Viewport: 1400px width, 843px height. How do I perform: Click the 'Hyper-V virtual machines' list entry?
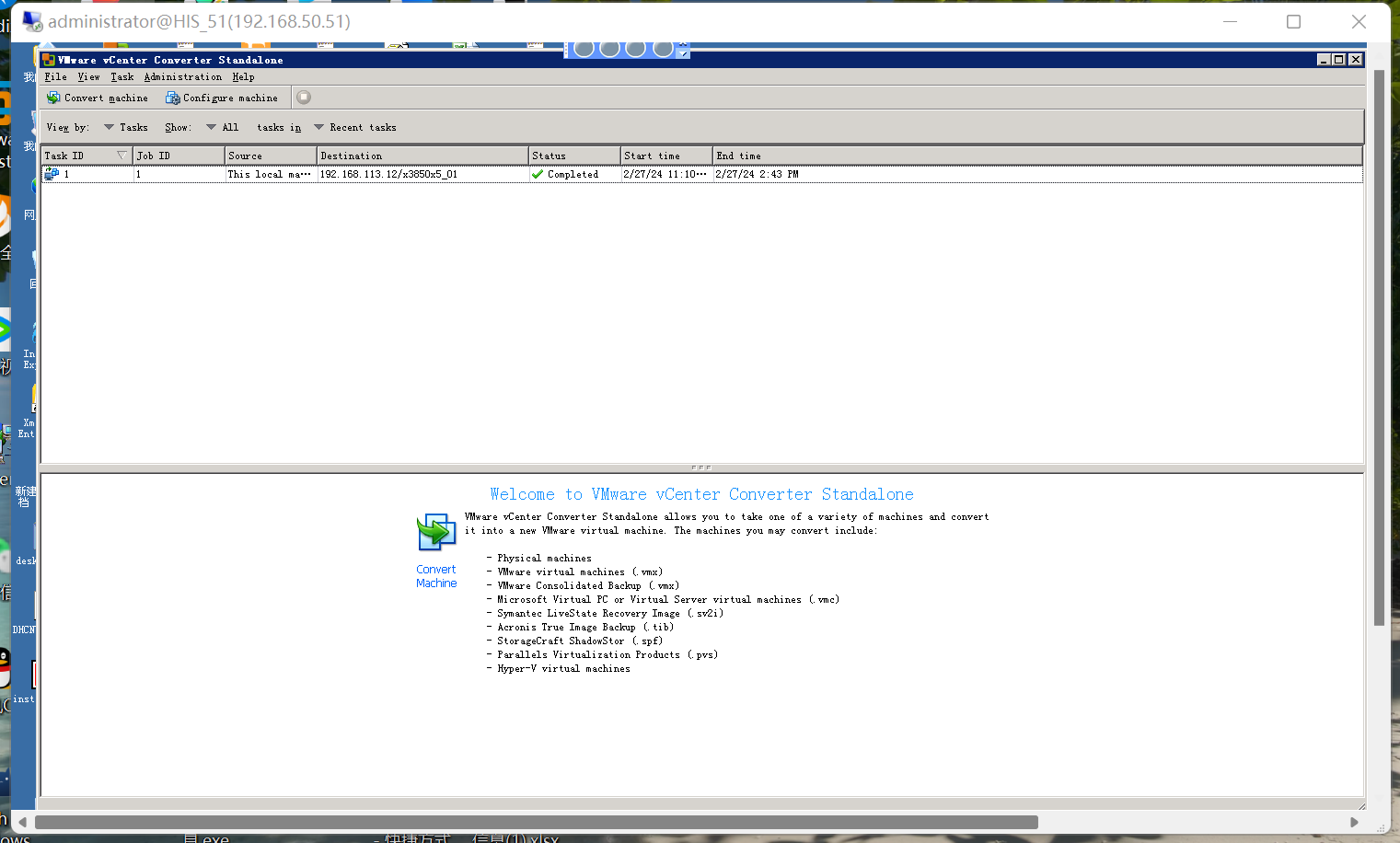tap(563, 669)
